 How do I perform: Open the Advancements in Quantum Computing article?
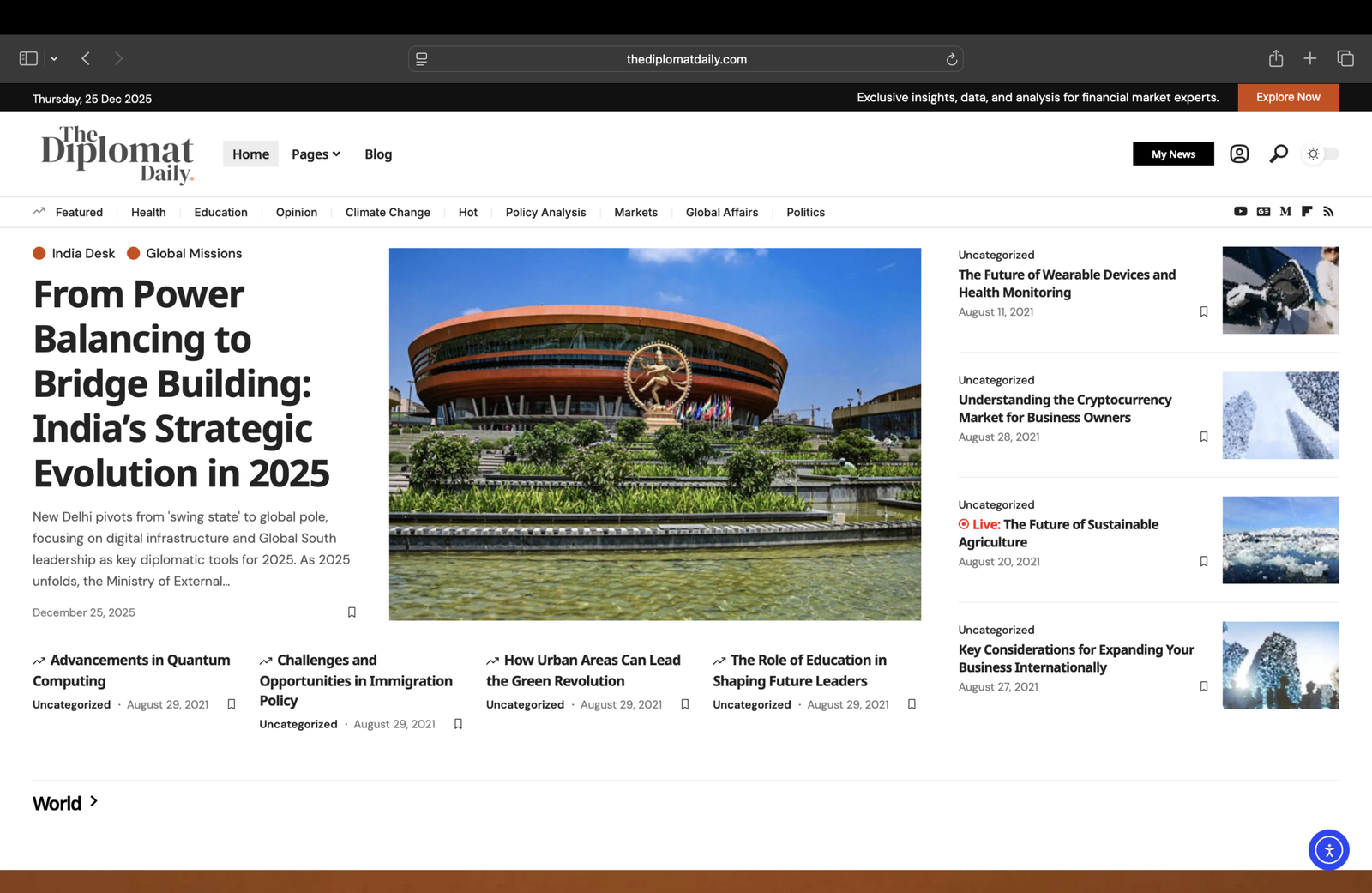[131, 670]
